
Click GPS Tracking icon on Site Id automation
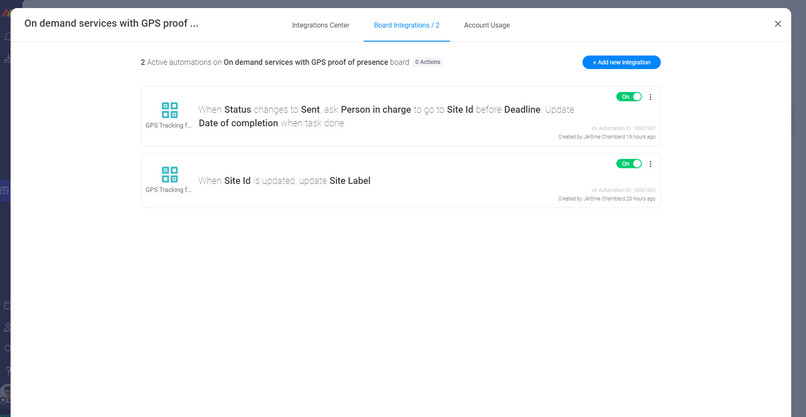170,174
